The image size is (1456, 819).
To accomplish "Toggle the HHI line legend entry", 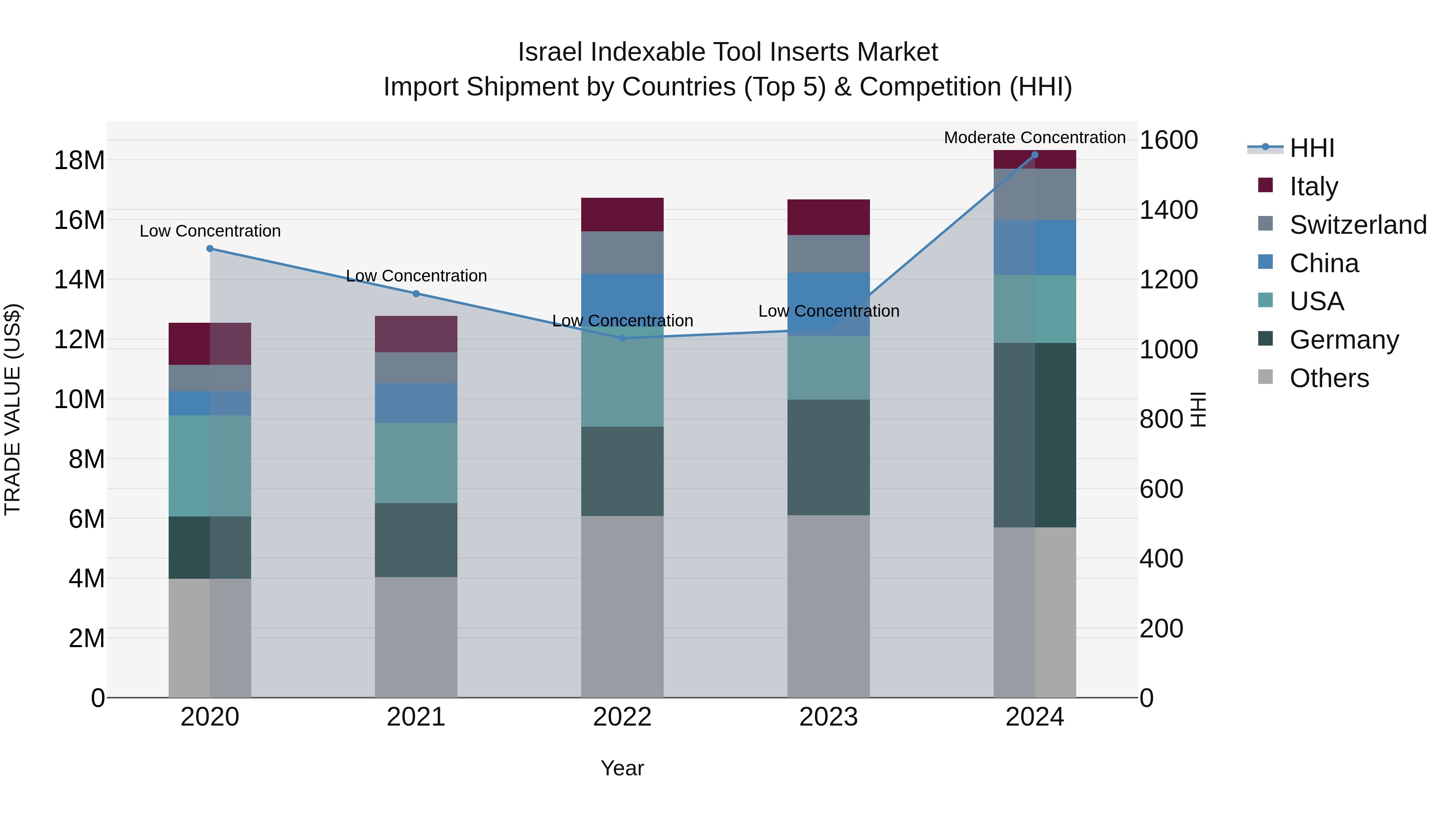I will point(1291,148).
